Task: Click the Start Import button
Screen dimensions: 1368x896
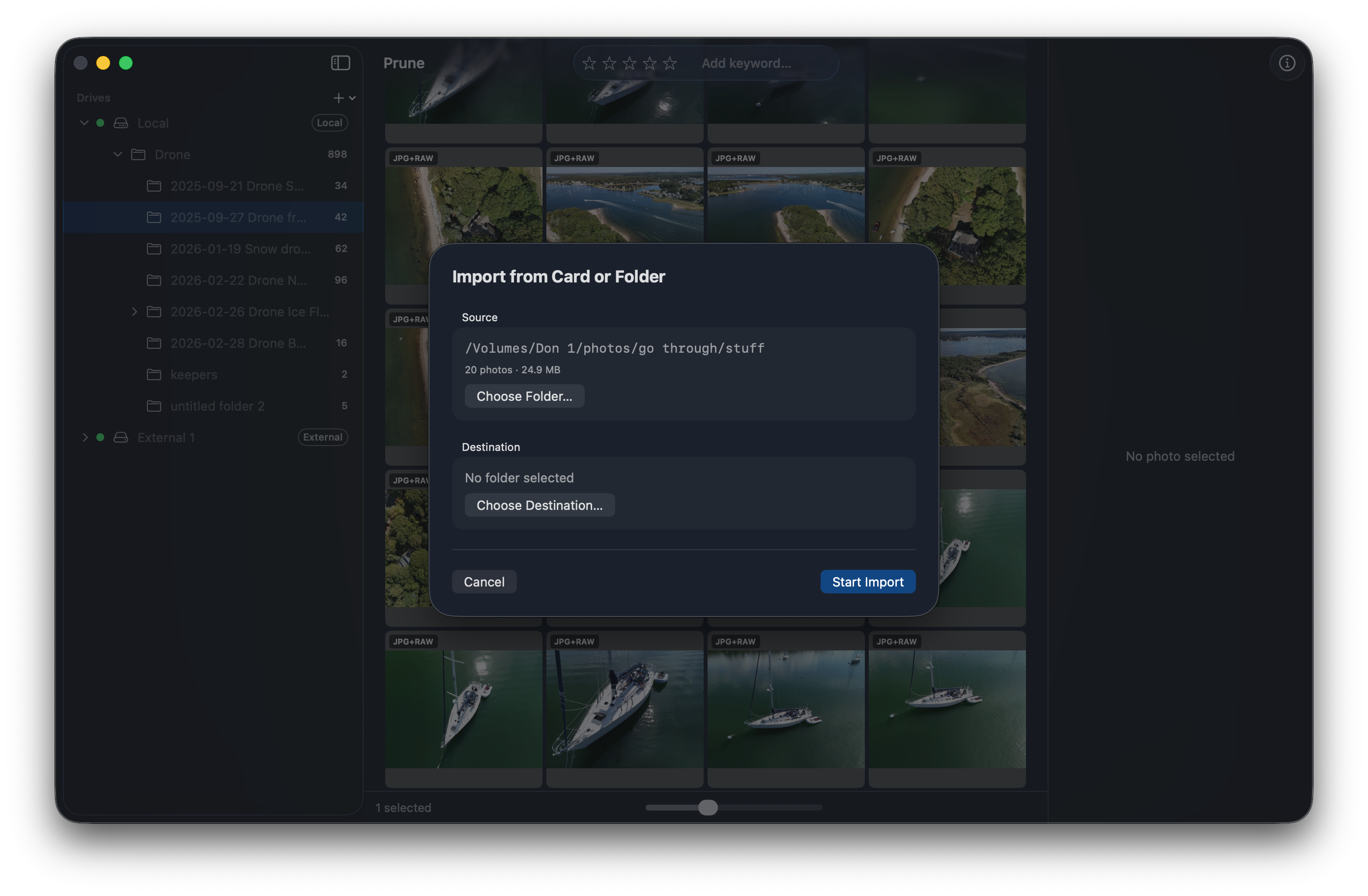Action: tap(867, 582)
